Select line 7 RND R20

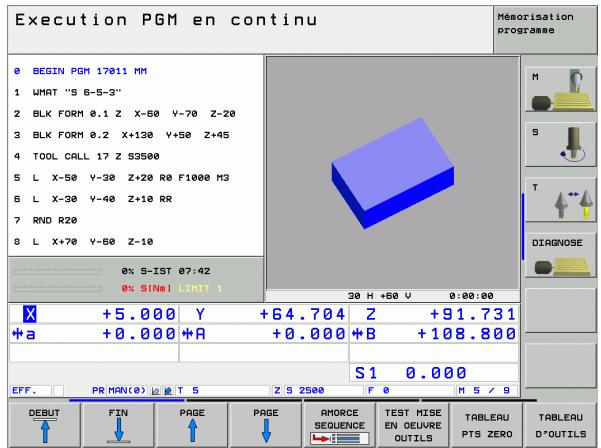45,220
